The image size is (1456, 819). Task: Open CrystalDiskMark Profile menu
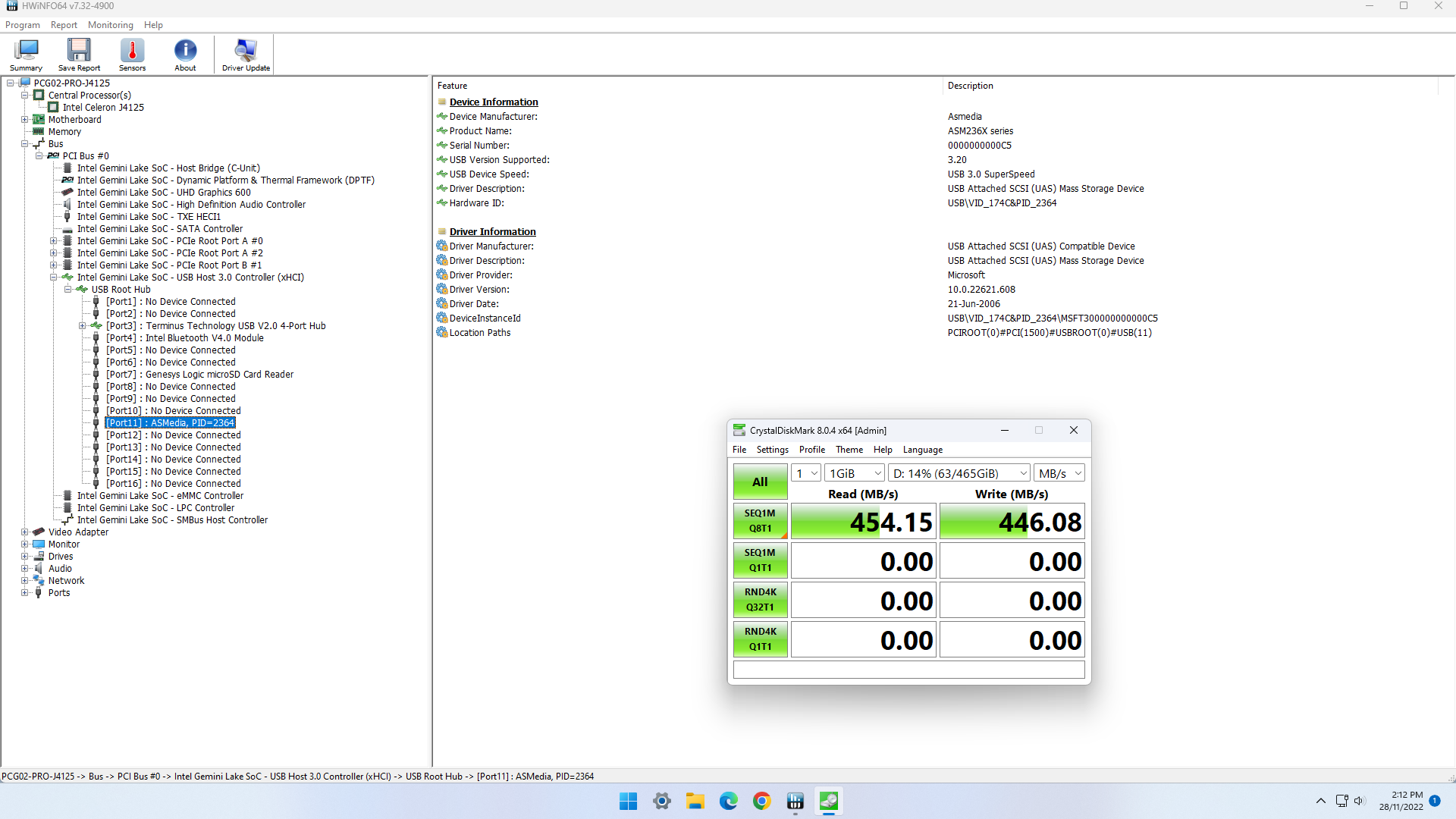(812, 450)
